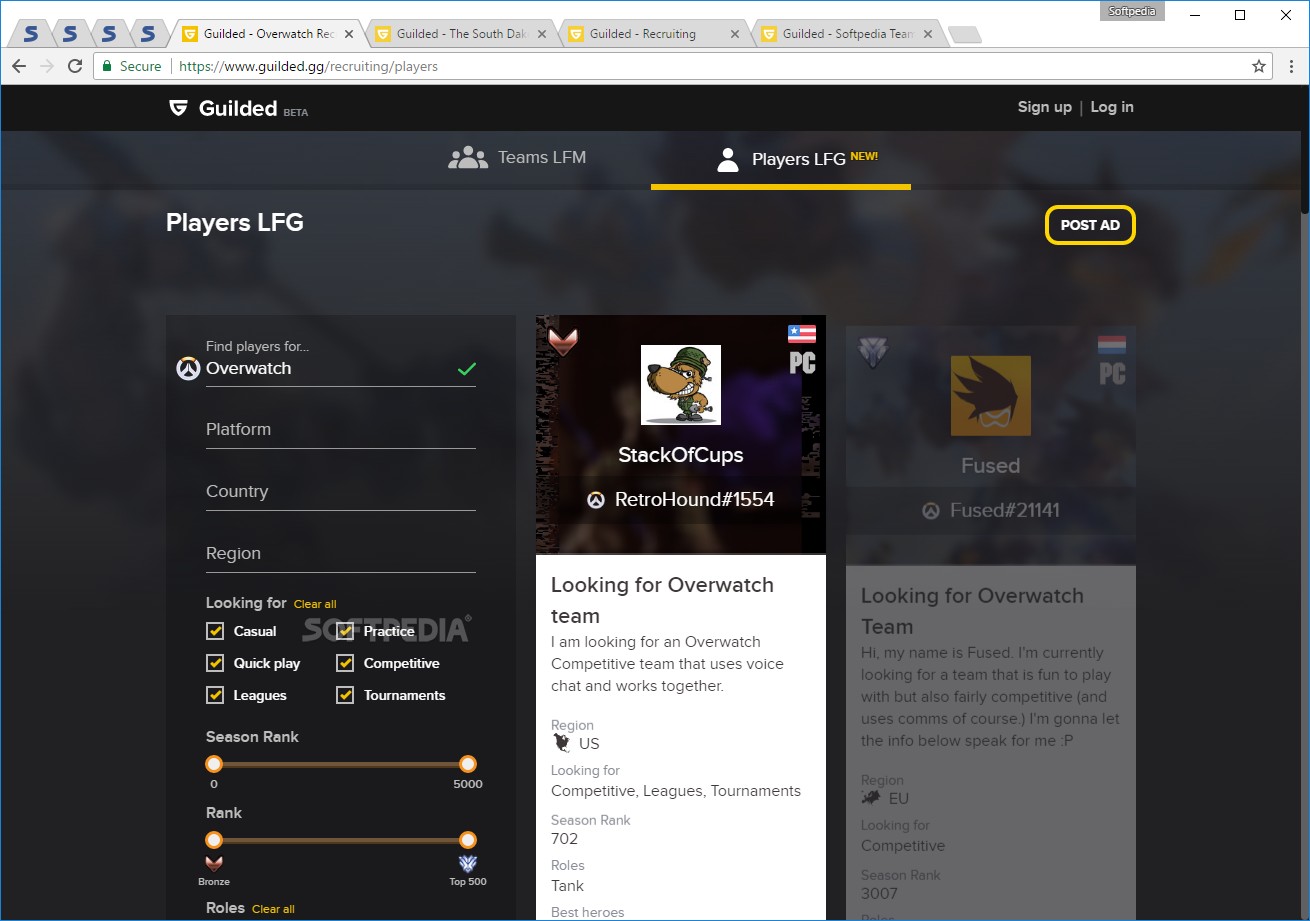Open the Region dropdown filter
Viewport: 1310px width, 921px height.
click(341, 554)
